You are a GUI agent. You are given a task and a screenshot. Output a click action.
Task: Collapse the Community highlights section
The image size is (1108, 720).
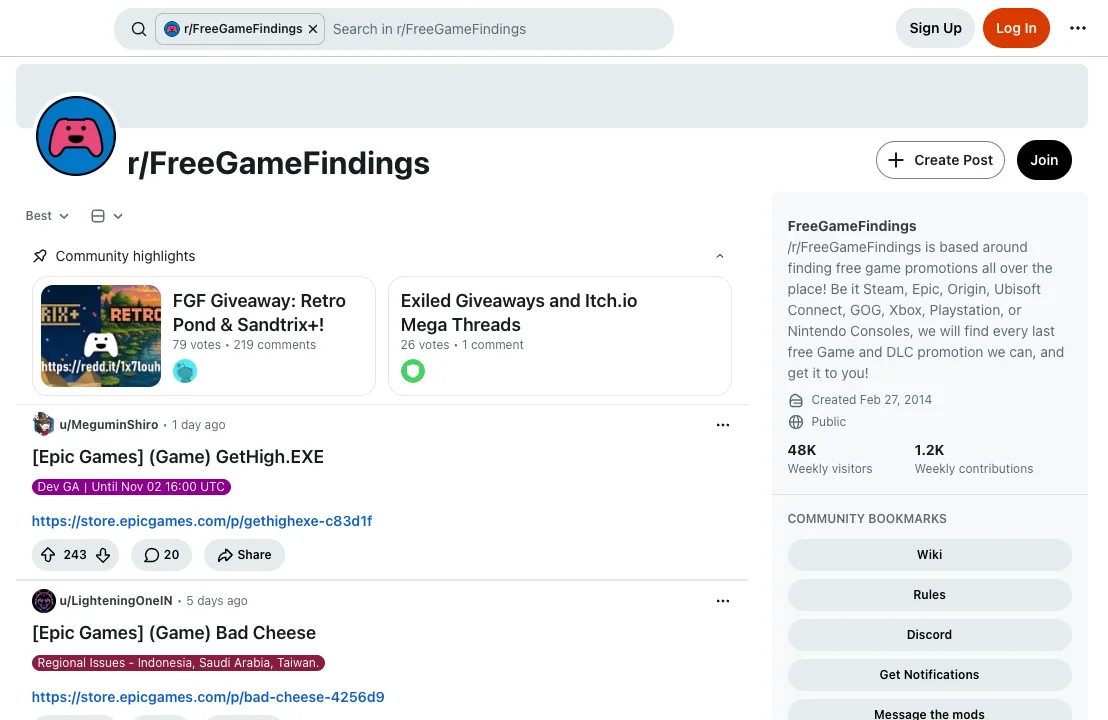point(719,256)
